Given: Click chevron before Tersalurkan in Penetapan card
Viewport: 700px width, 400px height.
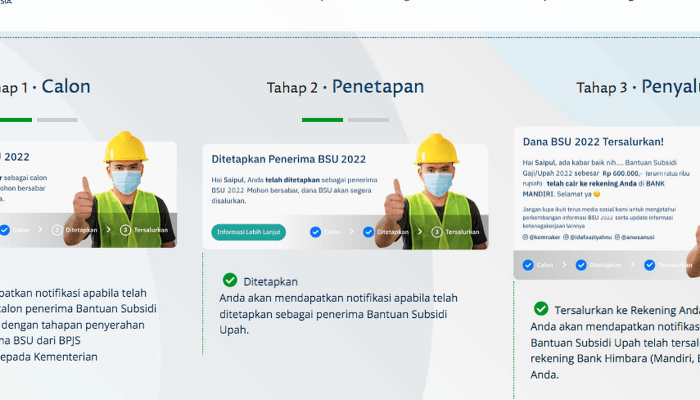Looking at the screenshot, I should [x=420, y=232].
